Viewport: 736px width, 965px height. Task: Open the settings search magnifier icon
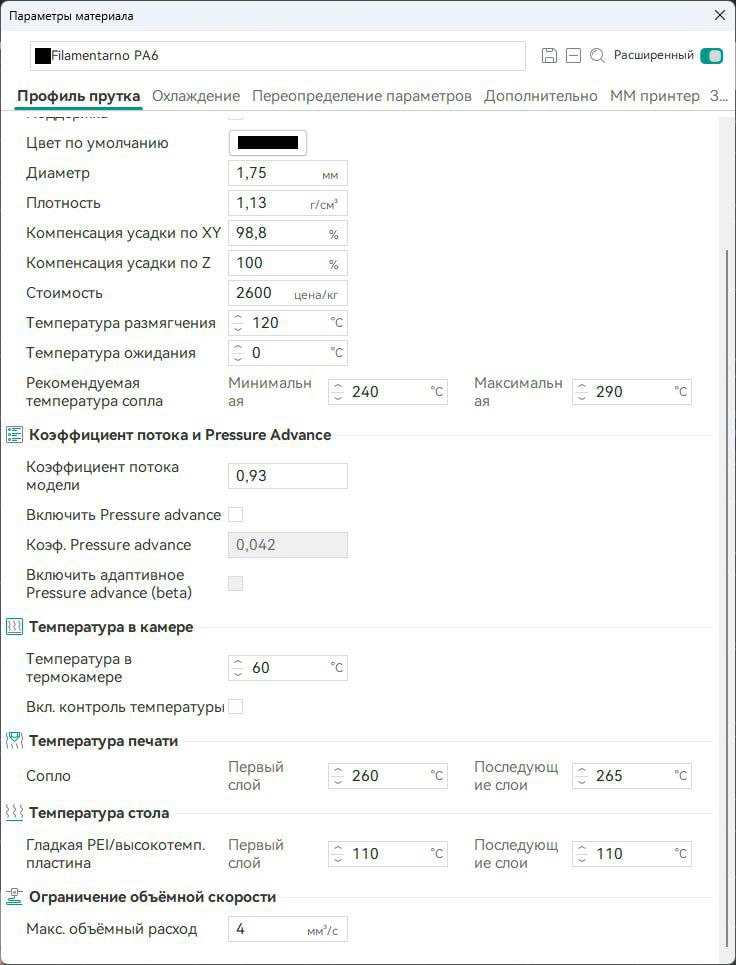pos(597,56)
